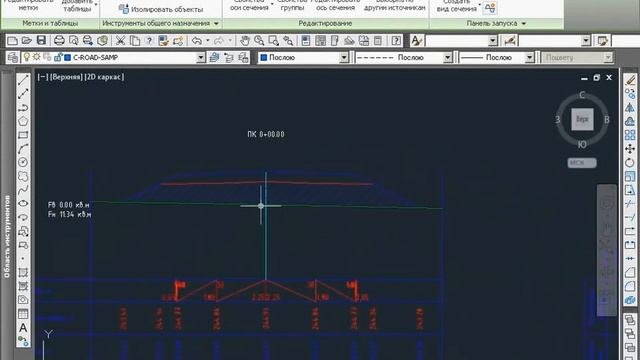This screenshot has height=360, width=640.
Task: Copy to clipboard icon
Action: coord(135,40)
